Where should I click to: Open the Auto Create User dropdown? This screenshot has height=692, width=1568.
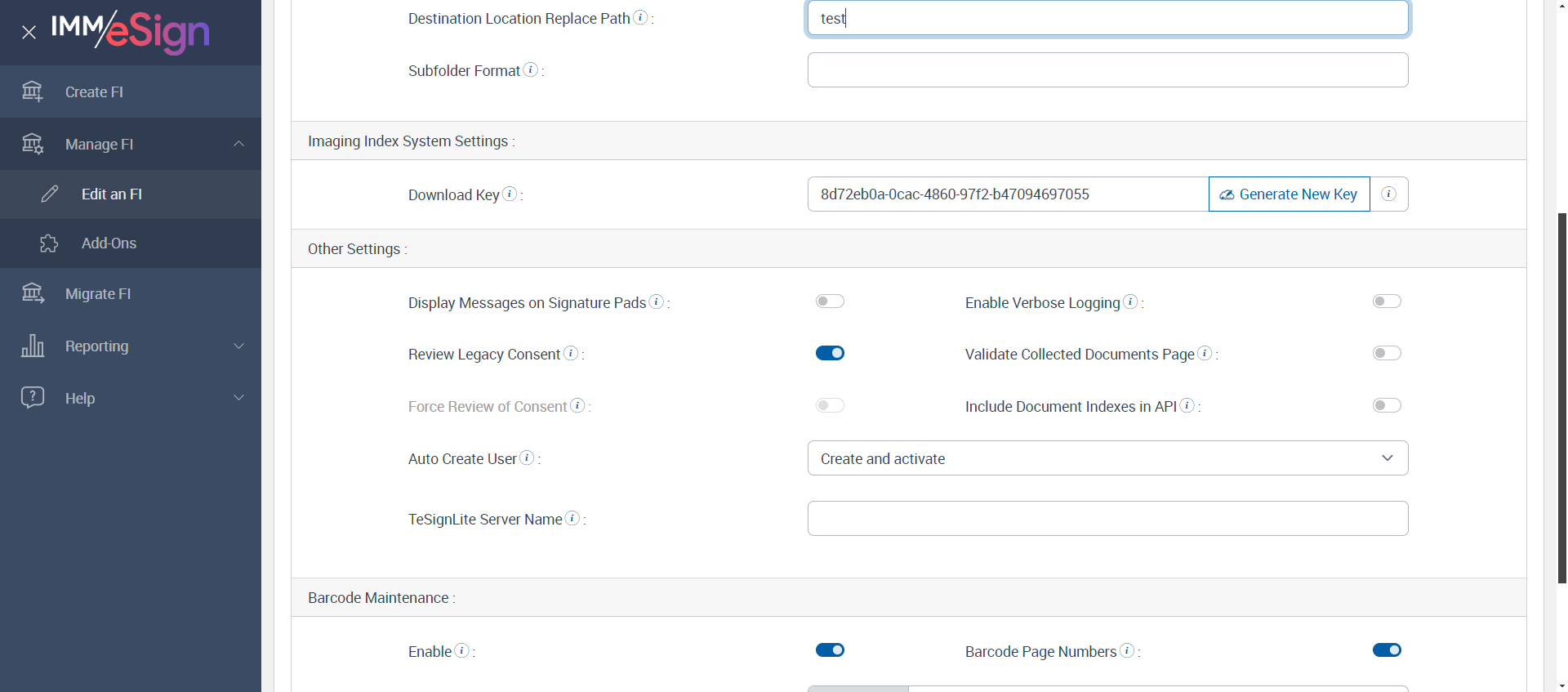tap(1107, 458)
